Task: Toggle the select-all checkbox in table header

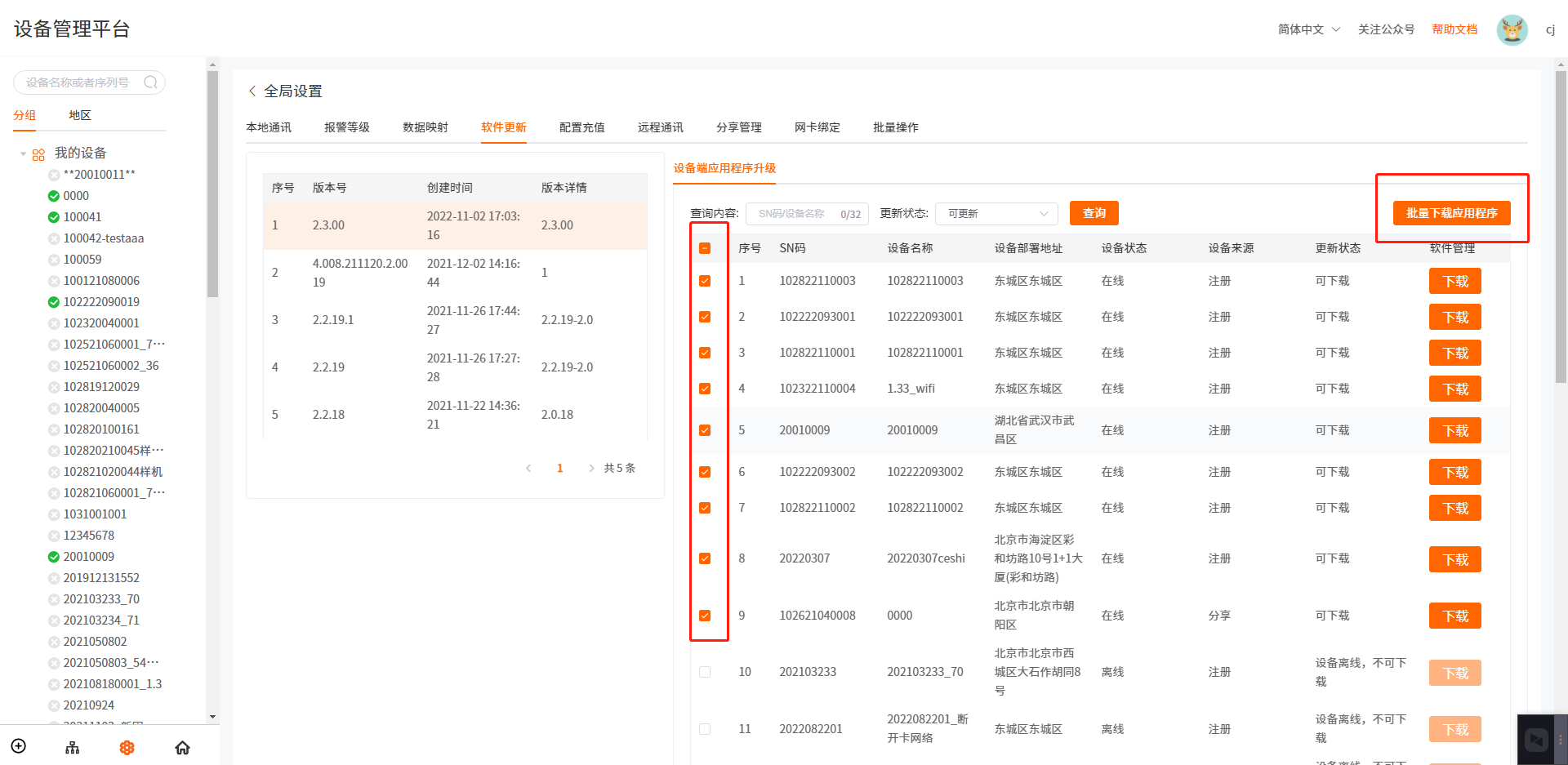Action: [x=705, y=248]
